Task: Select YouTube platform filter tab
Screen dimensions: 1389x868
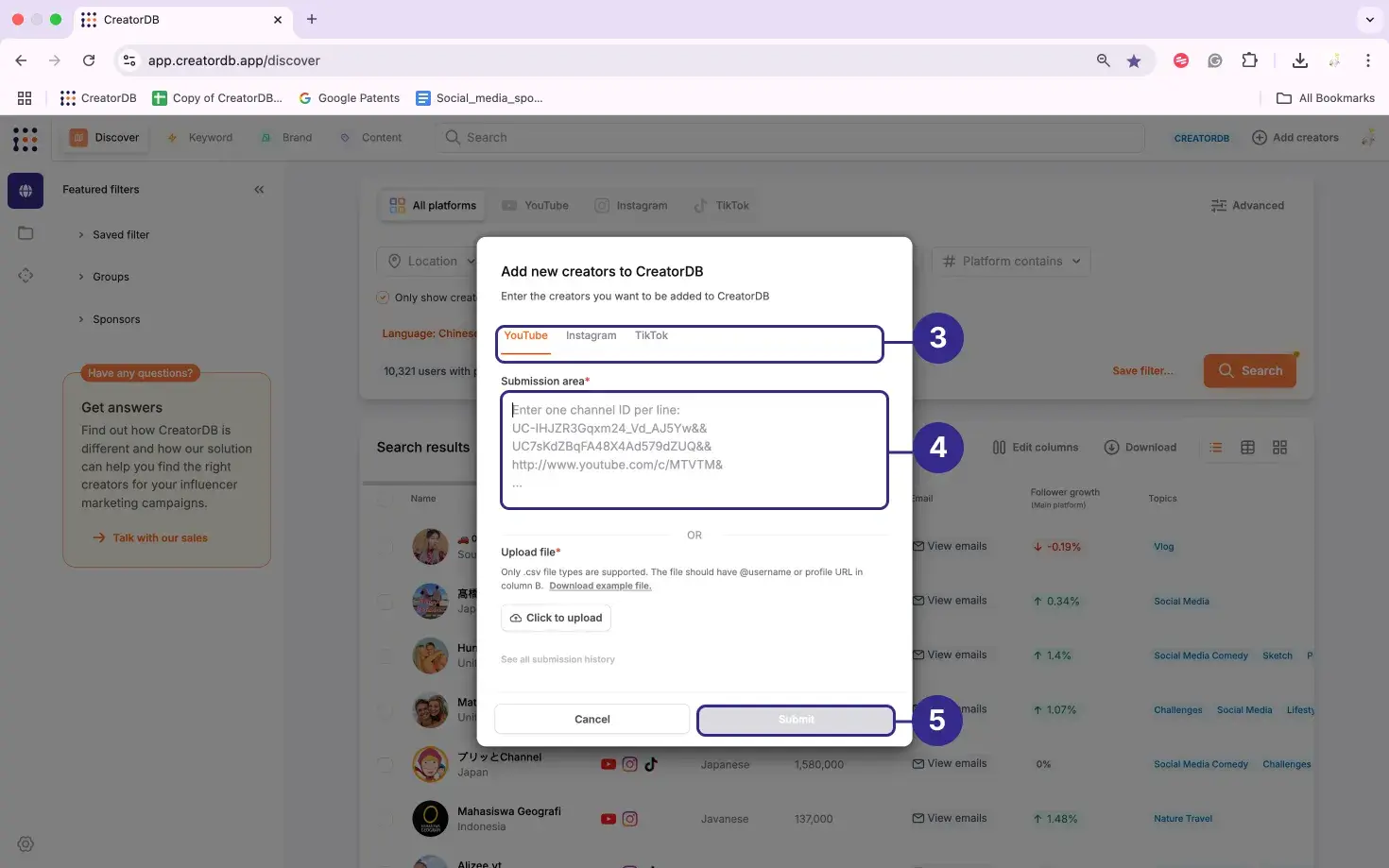Action: tap(536, 206)
